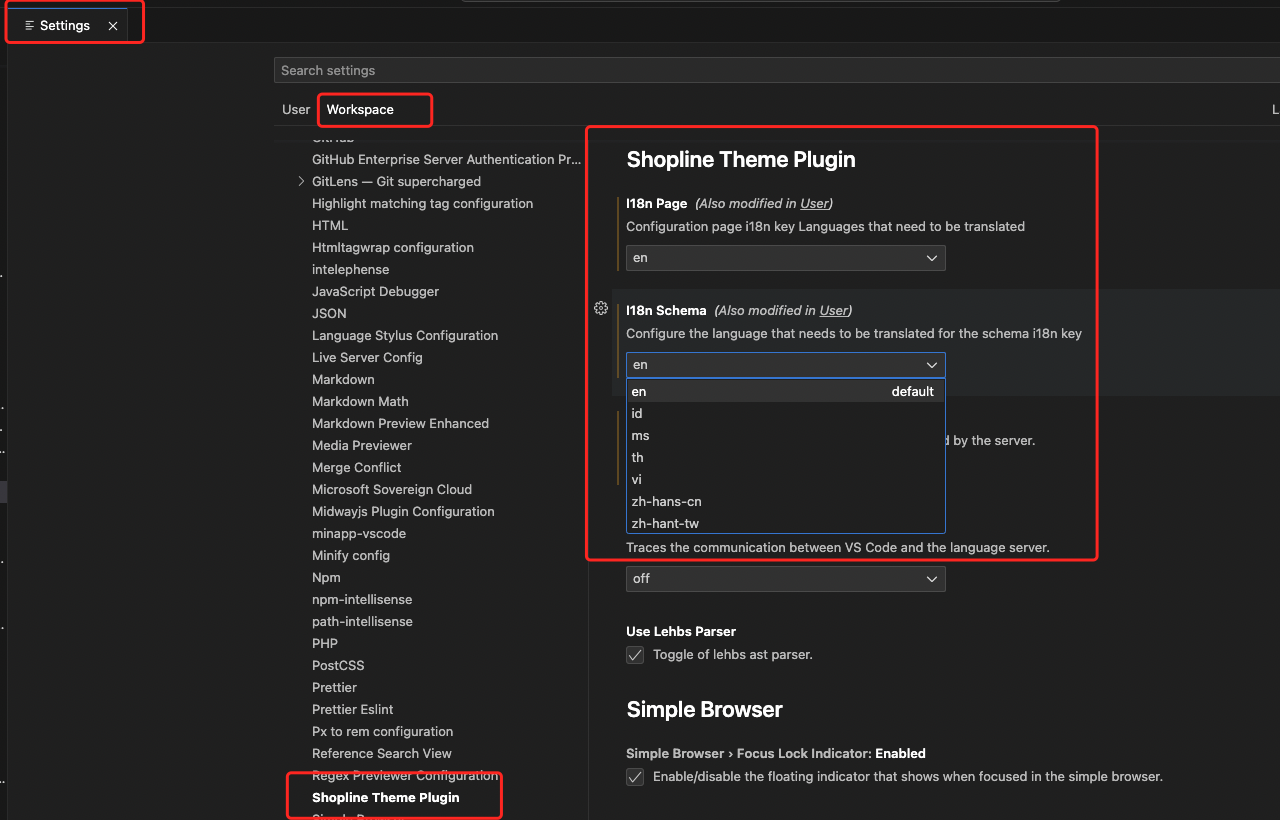Open the I18n Schema language dropdown
This screenshot has width=1280, height=820.
click(x=786, y=365)
